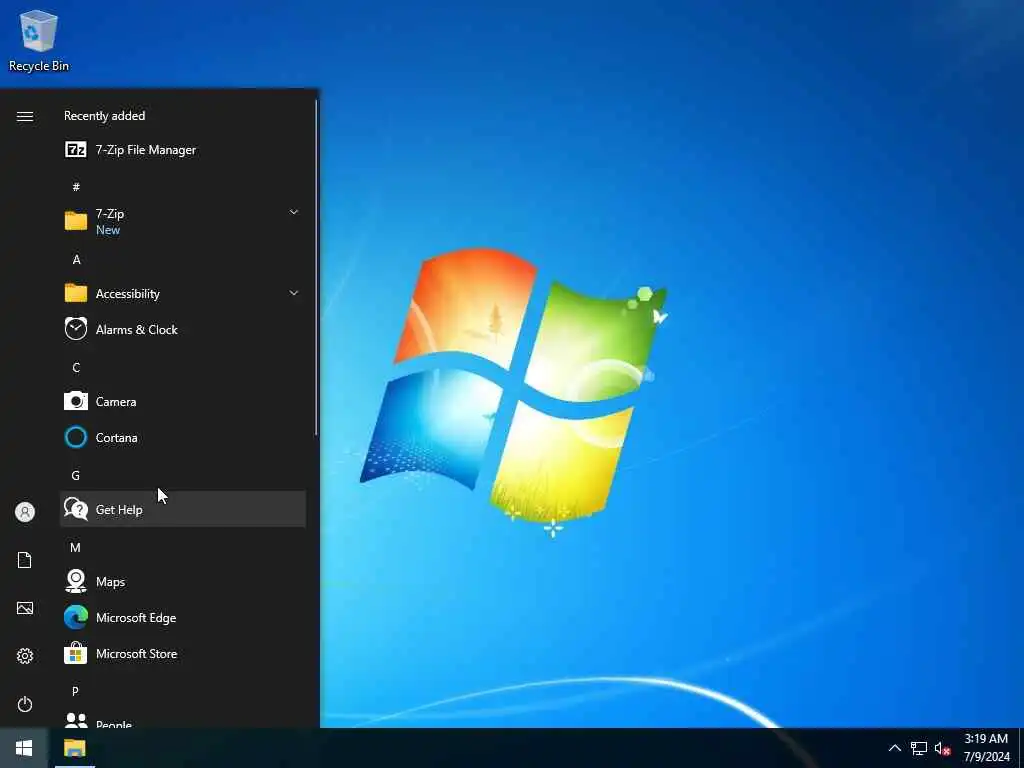This screenshot has width=1024, height=768.
Task: Open 7-Zip File Manager from Recently added
Action: click(x=183, y=150)
